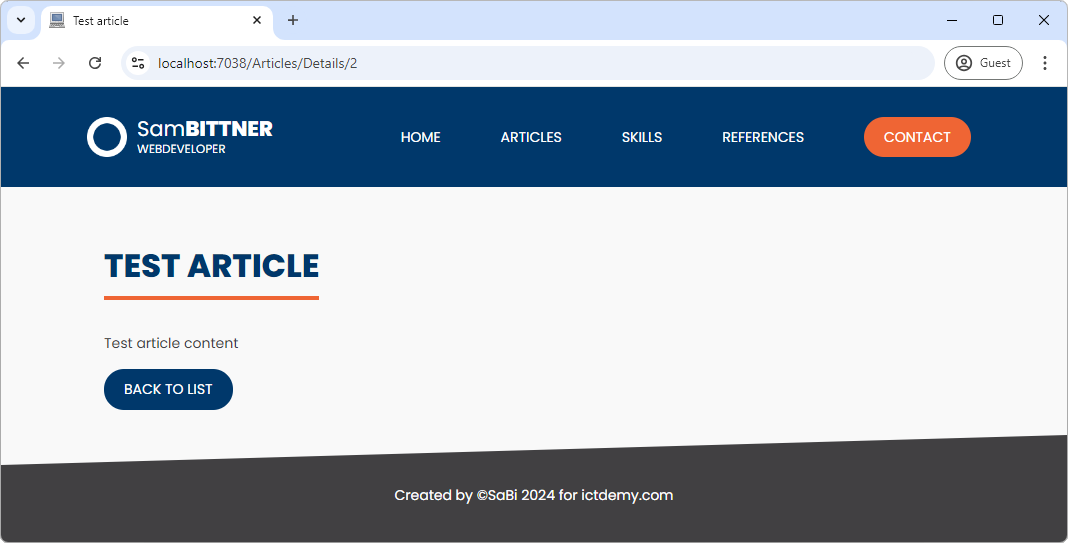Open SKILLS in navigation
This screenshot has width=1068, height=543.
[642, 137]
